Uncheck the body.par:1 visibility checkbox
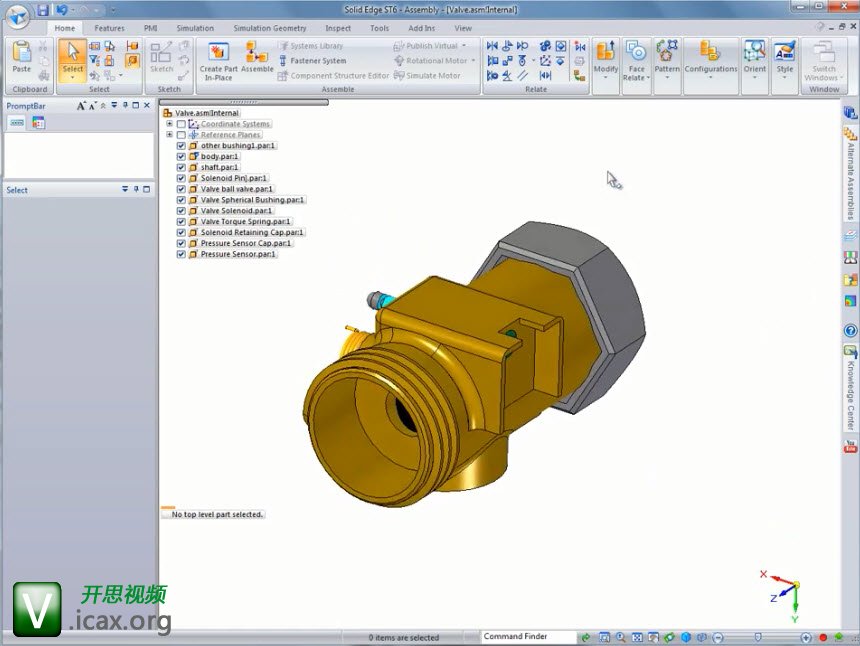Viewport: 860px width, 646px height. (181, 157)
